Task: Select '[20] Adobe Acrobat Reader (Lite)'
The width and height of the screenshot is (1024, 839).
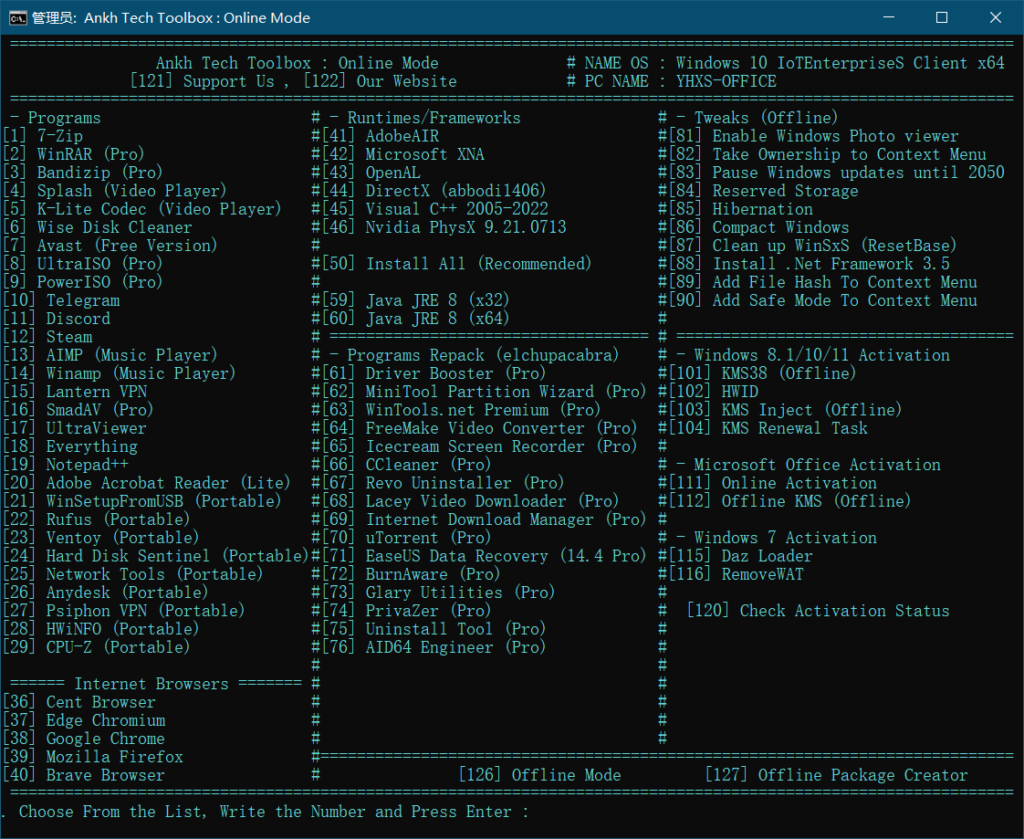Action: point(146,483)
